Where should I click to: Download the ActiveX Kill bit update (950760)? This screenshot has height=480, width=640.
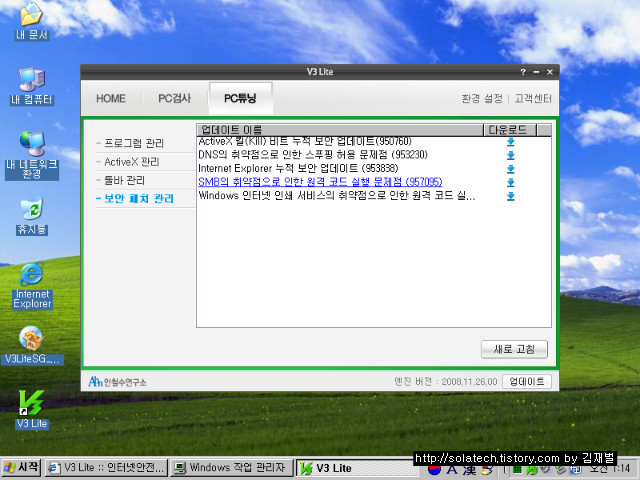tap(510, 142)
